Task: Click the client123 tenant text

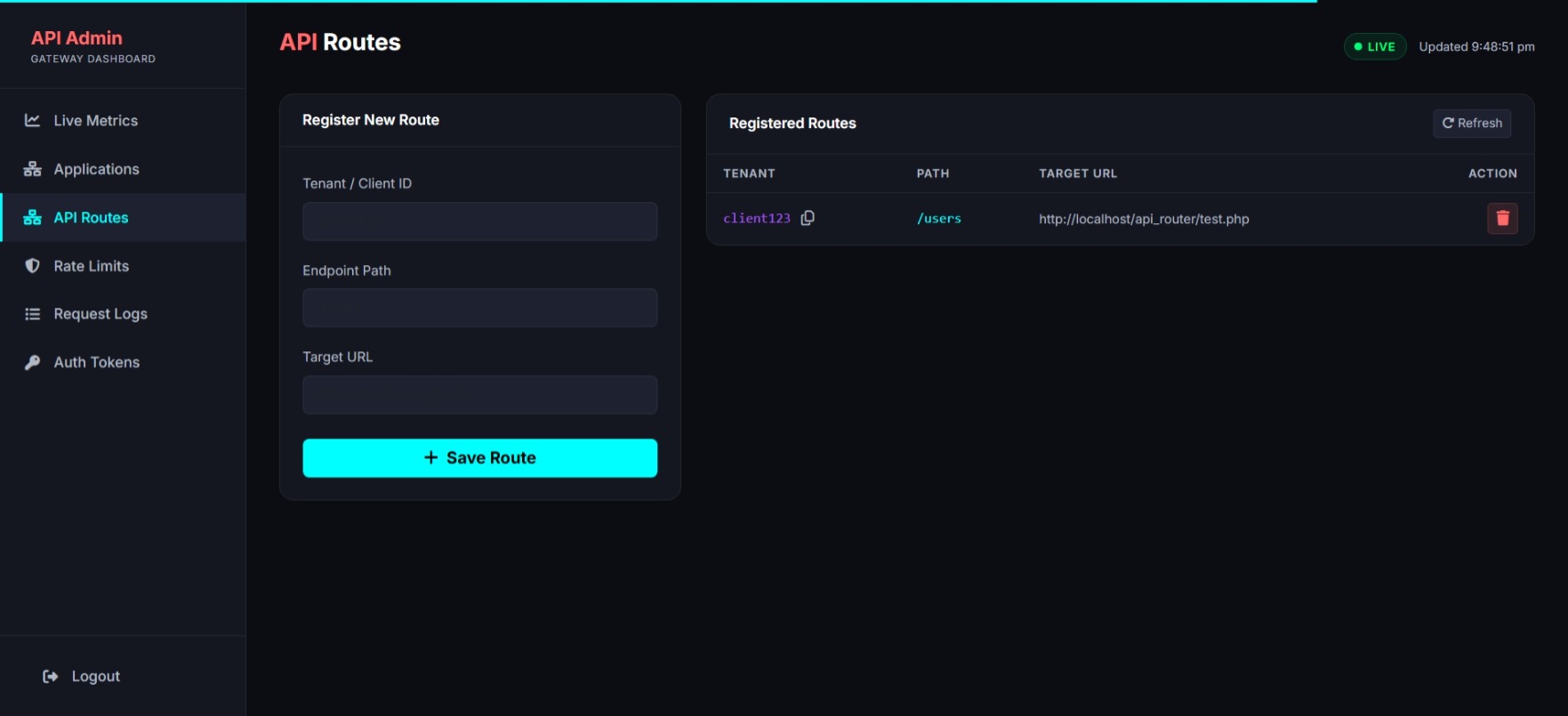Action: [757, 218]
